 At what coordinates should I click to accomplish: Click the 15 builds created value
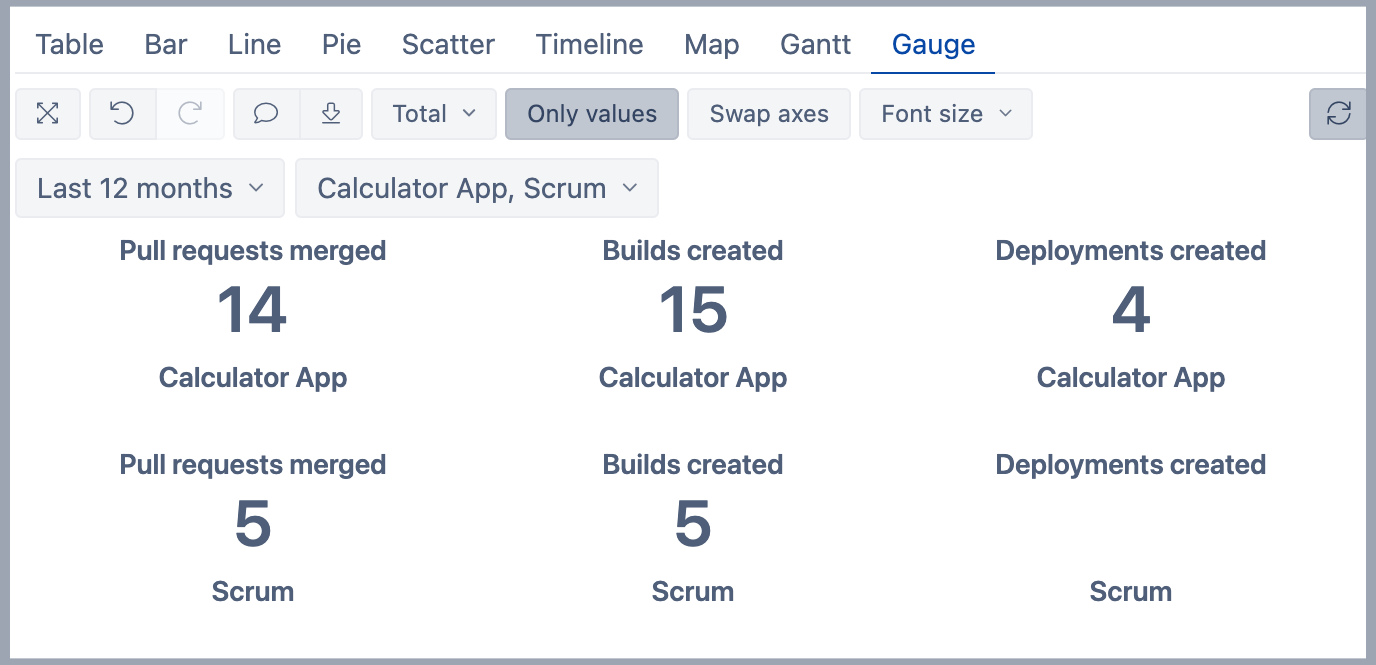coord(692,310)
